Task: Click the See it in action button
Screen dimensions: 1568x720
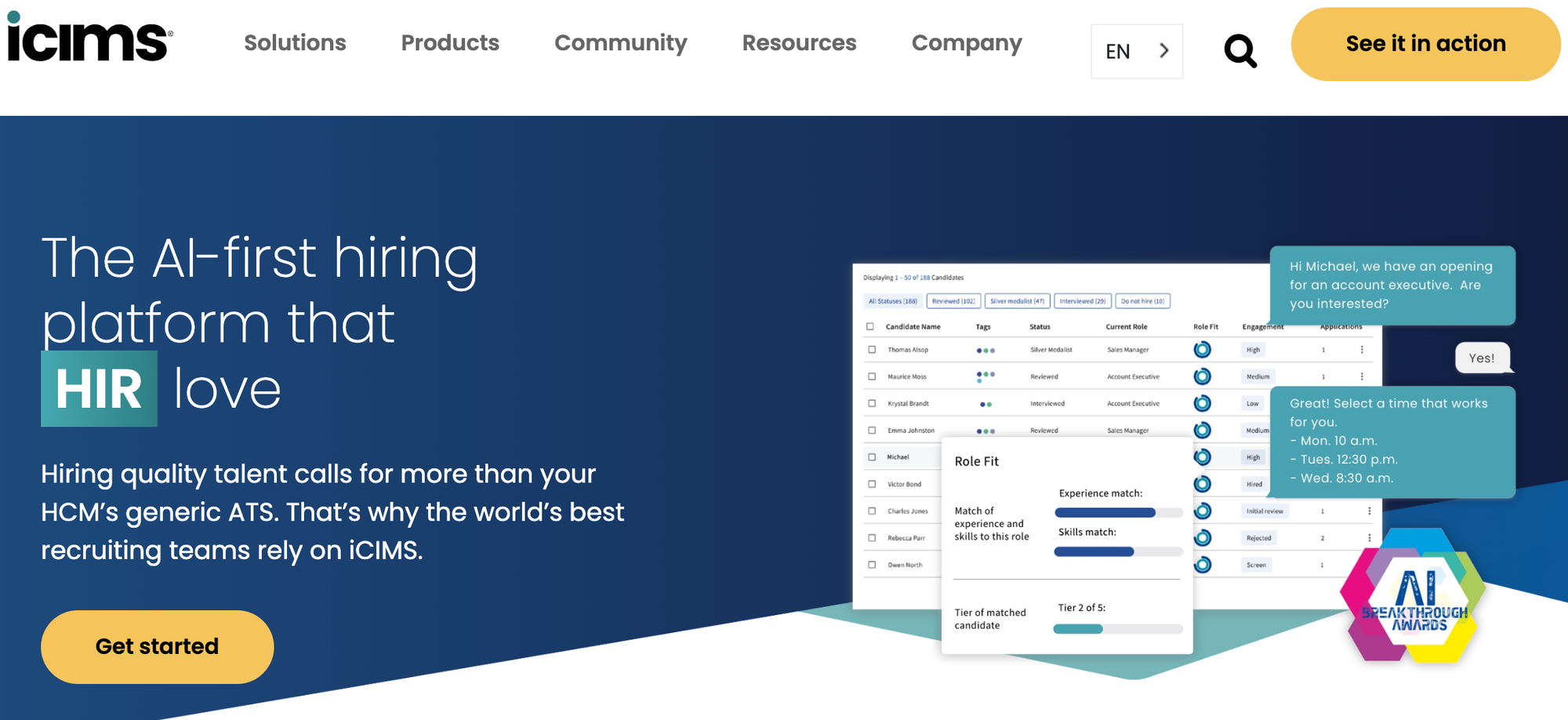Action: pos(1425,44)
